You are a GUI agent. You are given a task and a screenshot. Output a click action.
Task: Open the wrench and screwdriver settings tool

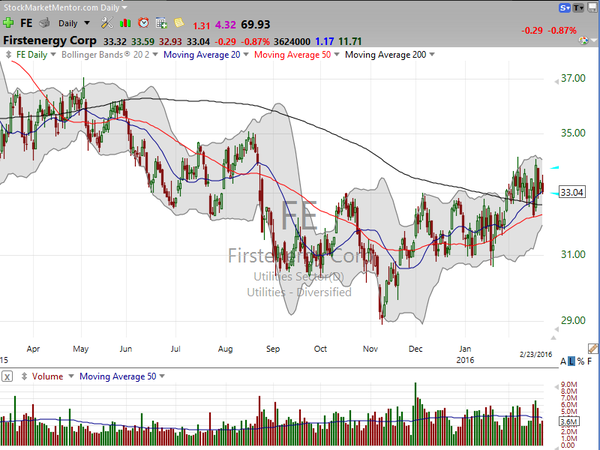pos(107,23)
